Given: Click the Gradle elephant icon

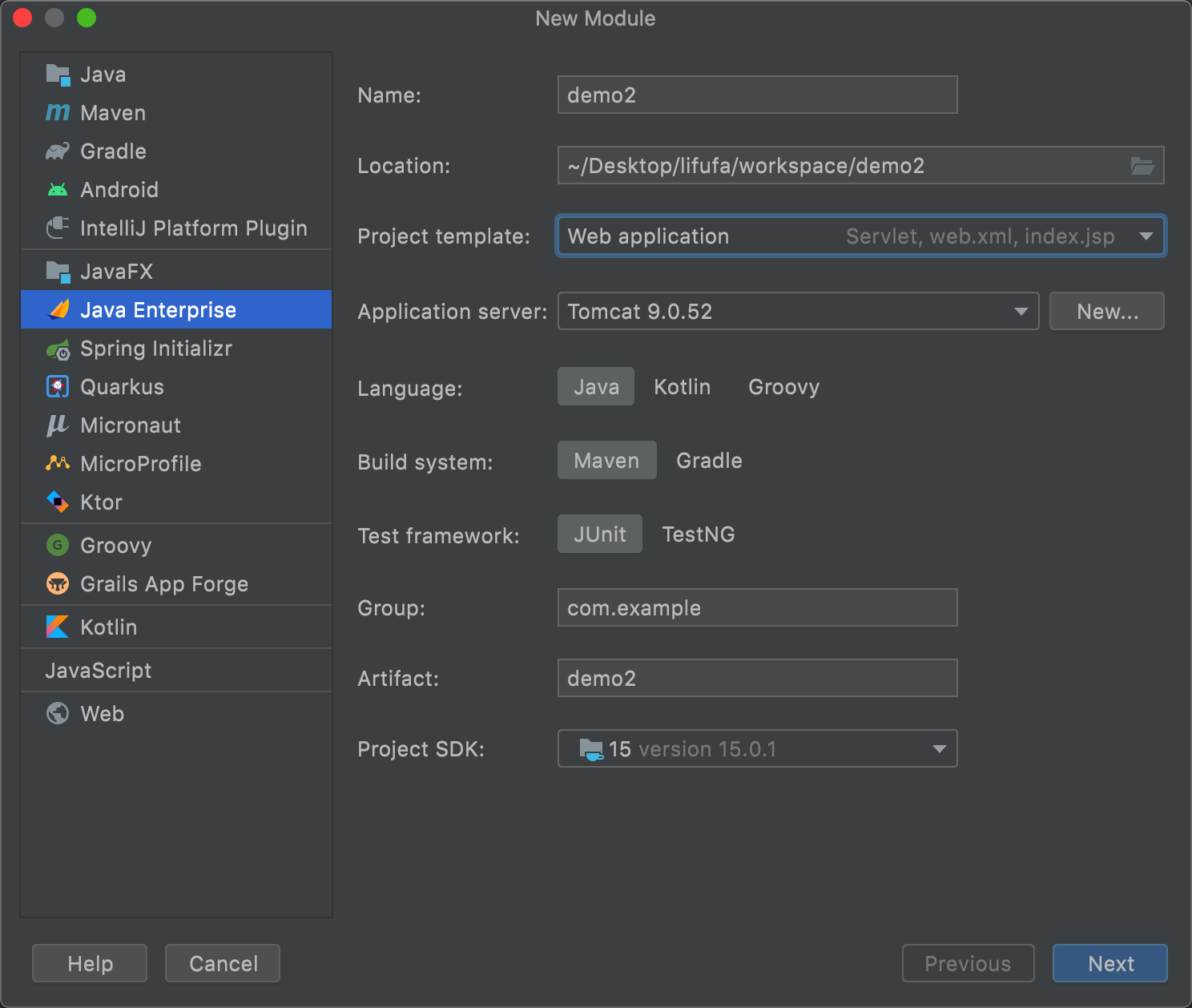Looking at the screenshot, I should (58, 151).
